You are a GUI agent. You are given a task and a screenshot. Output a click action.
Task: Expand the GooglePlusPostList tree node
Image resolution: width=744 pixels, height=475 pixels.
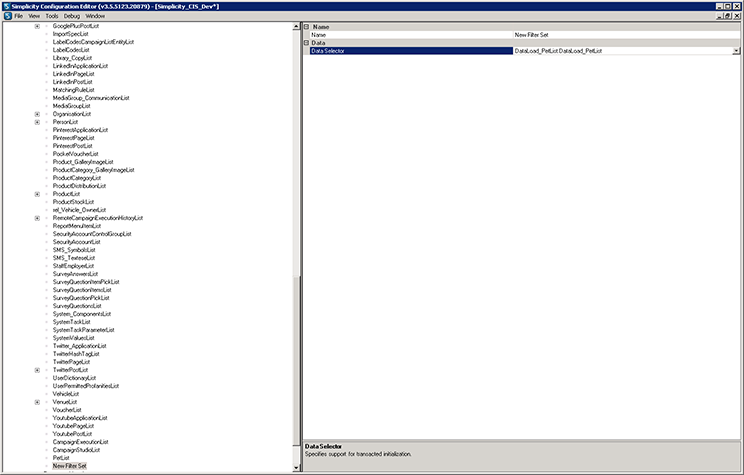(x=37, y=26)
